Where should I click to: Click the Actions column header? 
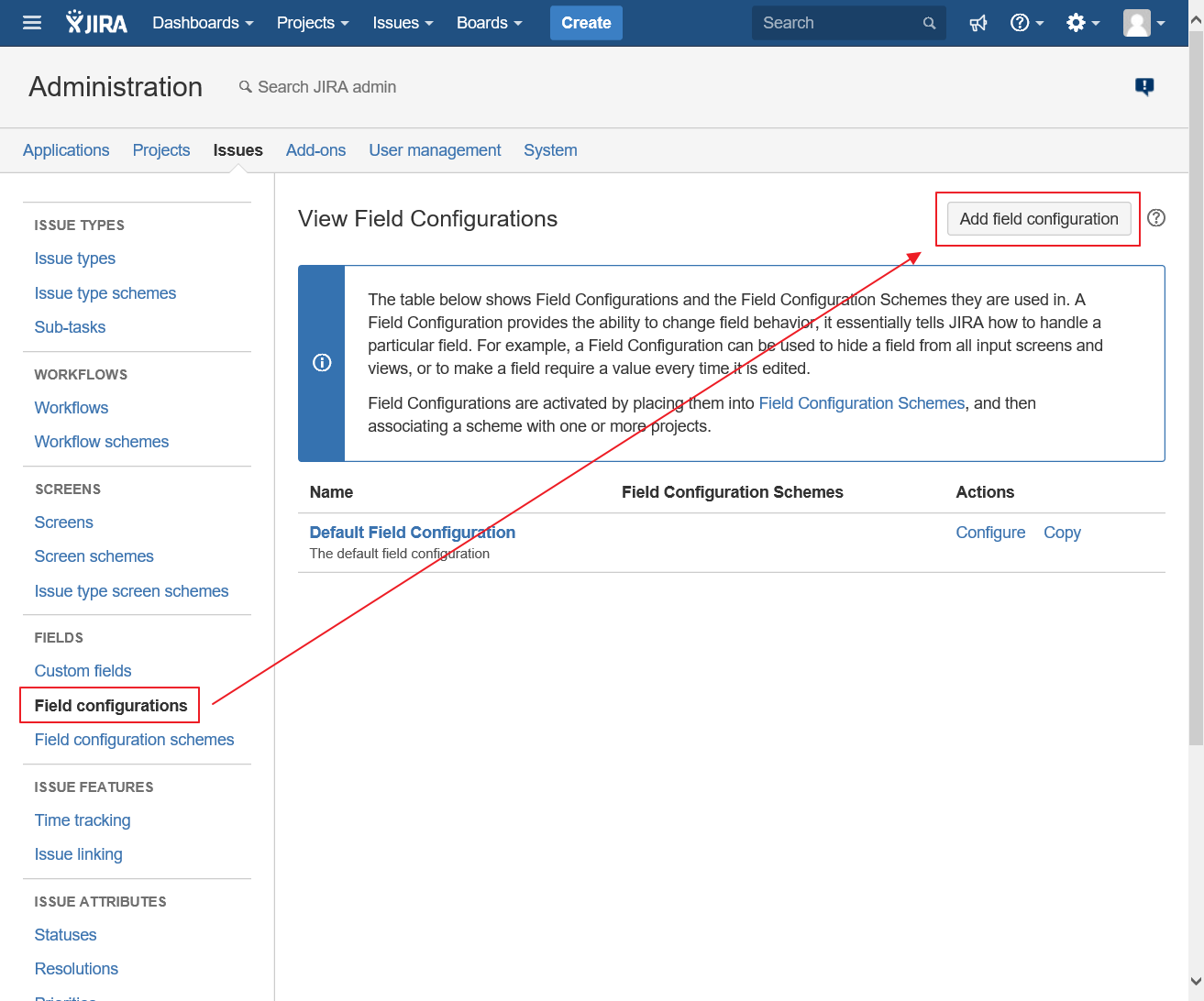click(985, 492)
